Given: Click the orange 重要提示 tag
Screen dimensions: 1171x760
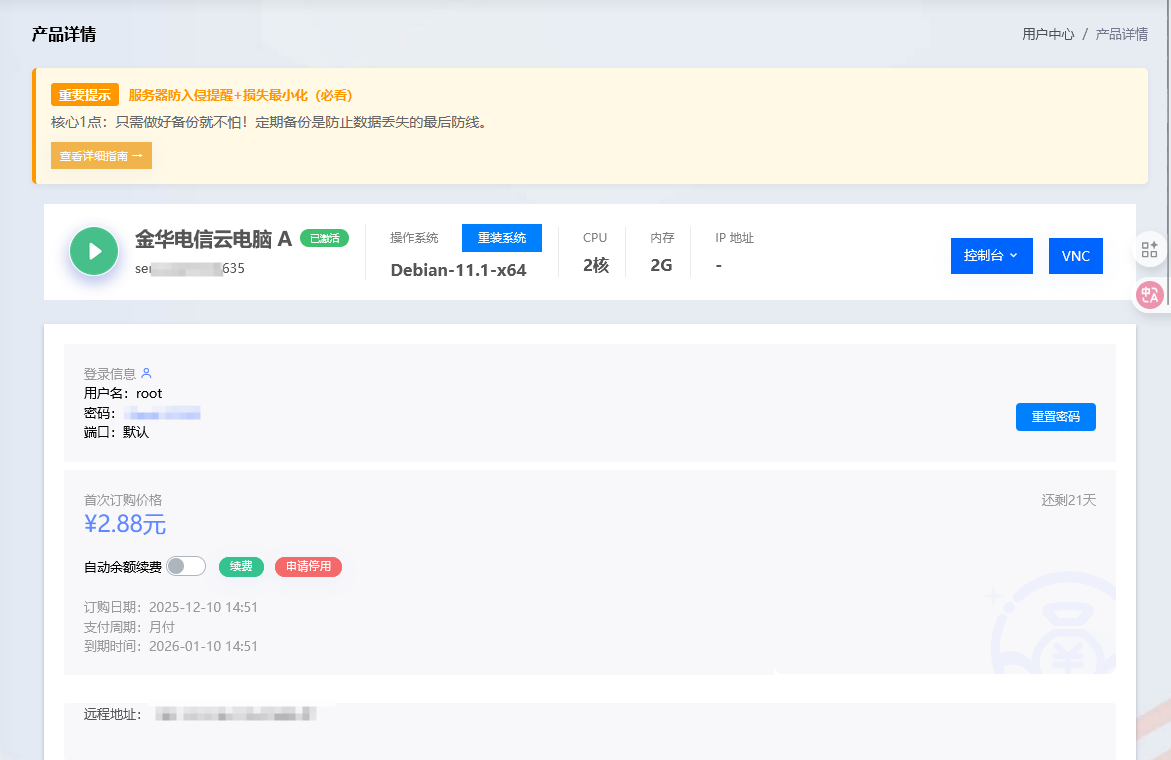Looking at the screenshot, I should coord(85,95).
